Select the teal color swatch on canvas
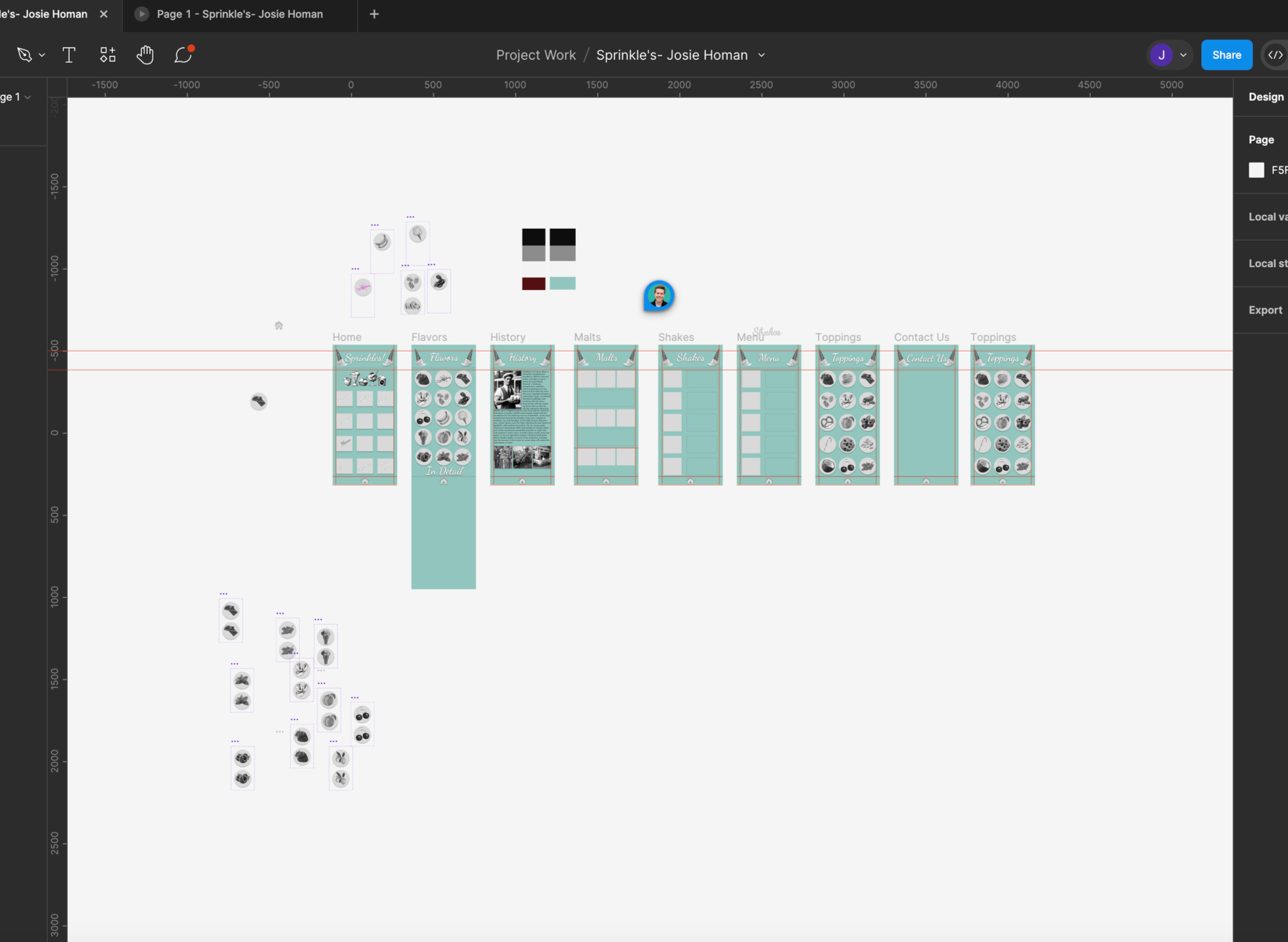This screenshot has height=942, width=1288. (562, 284)
